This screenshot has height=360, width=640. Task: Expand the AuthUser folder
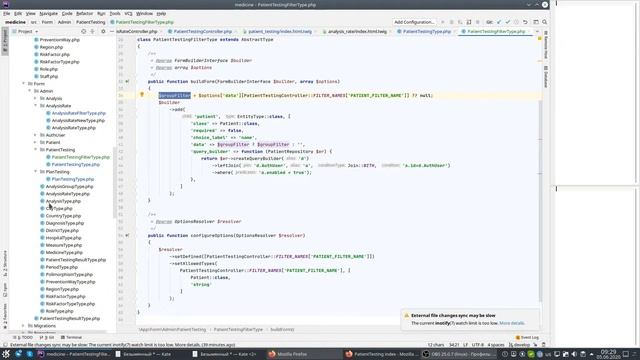coord(36,135)
